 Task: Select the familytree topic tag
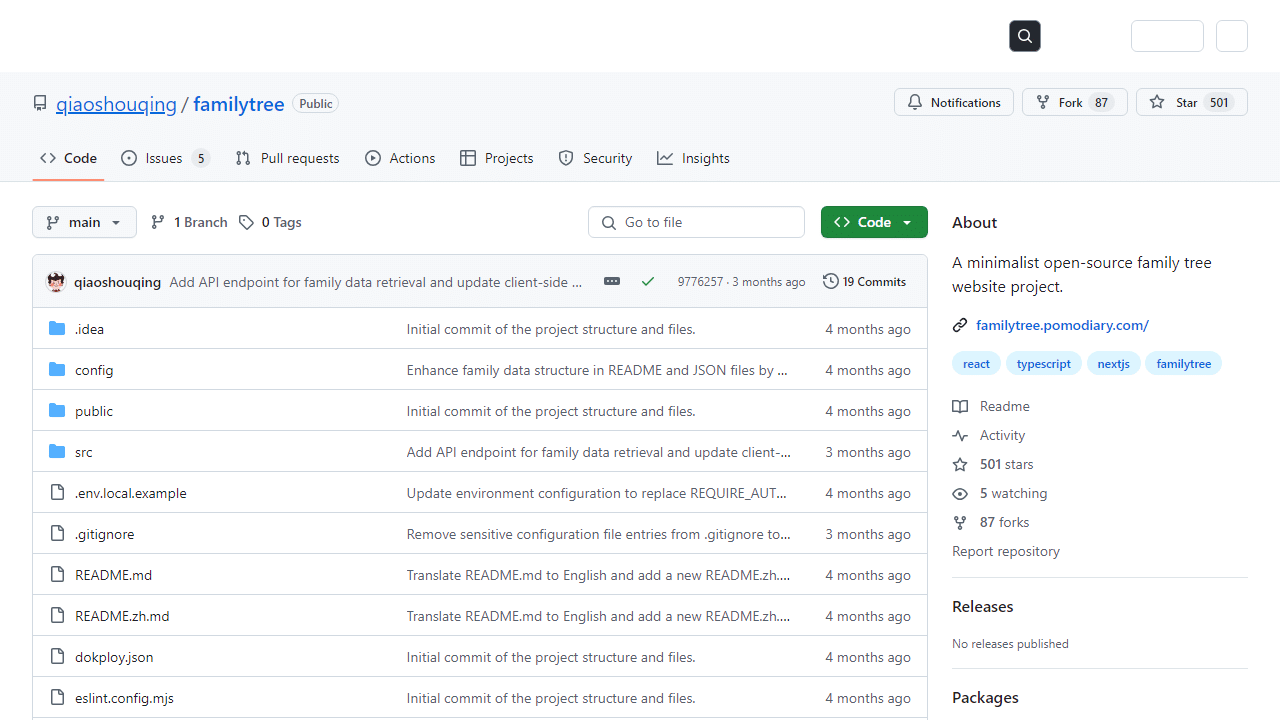click(1184, 364)
